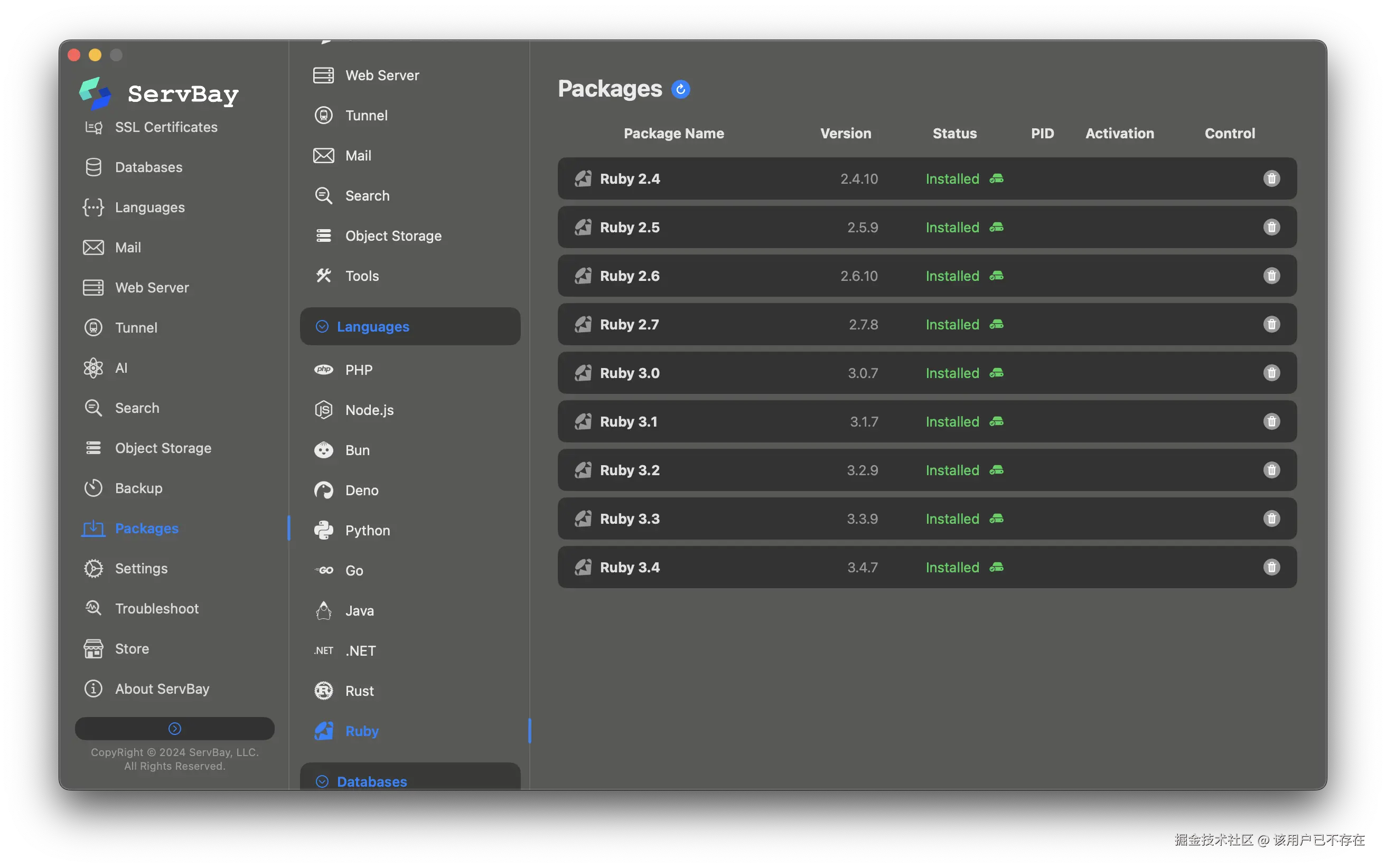Click the Ruby 3.3 package row
The image size is (1386, 868).
(926, 519)
